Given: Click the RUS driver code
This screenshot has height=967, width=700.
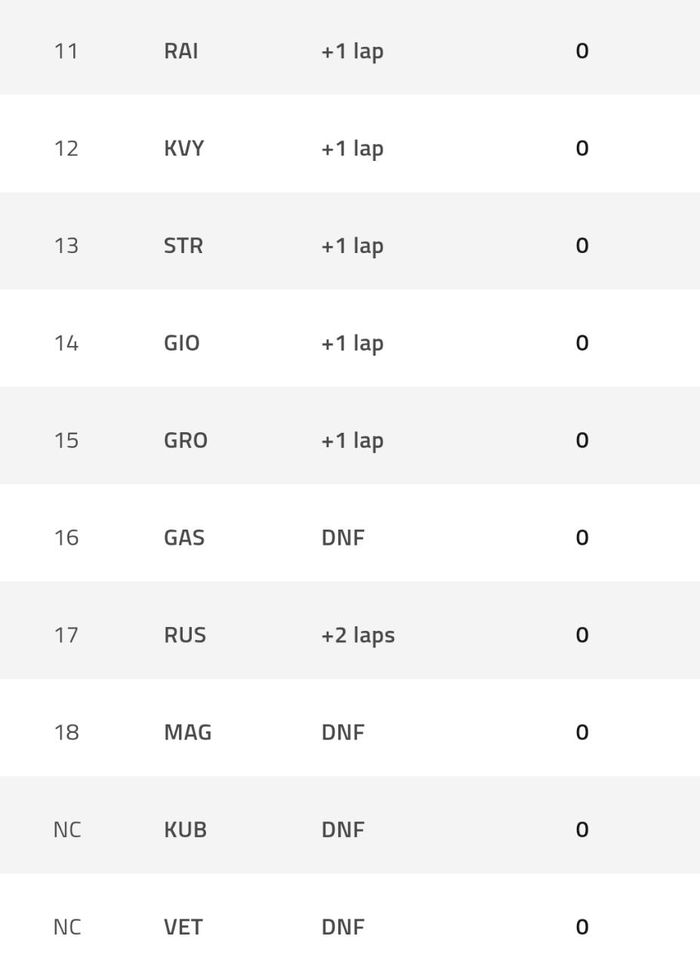Looking at the screenshot, I should coord(185,635).
